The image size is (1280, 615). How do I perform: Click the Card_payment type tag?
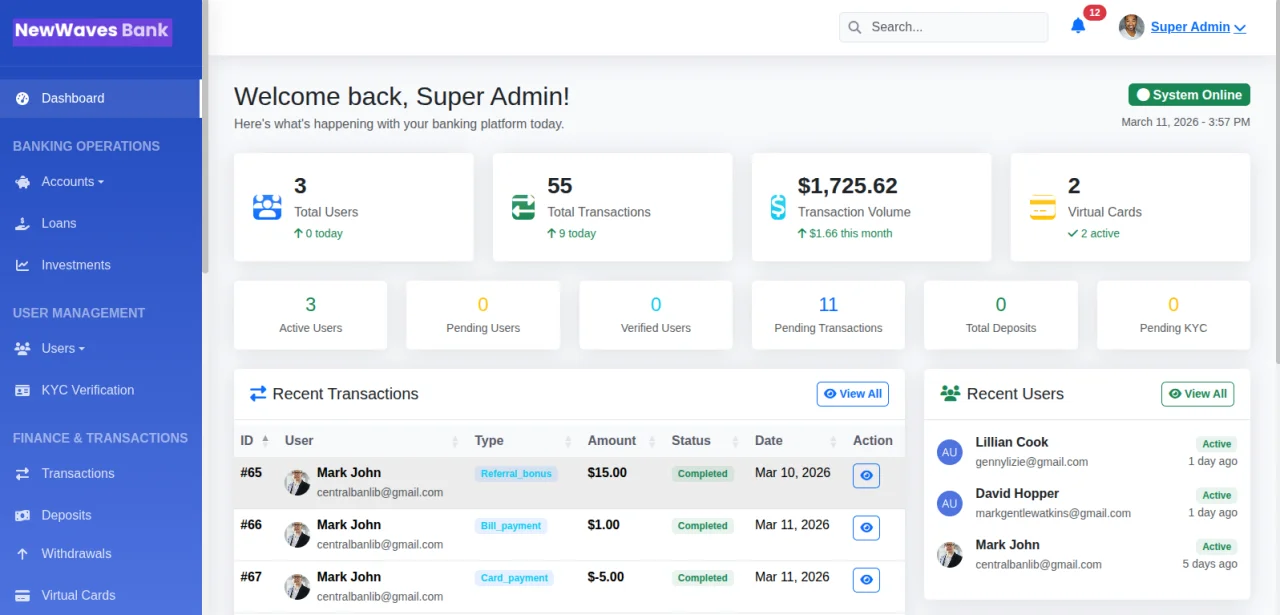514,578
